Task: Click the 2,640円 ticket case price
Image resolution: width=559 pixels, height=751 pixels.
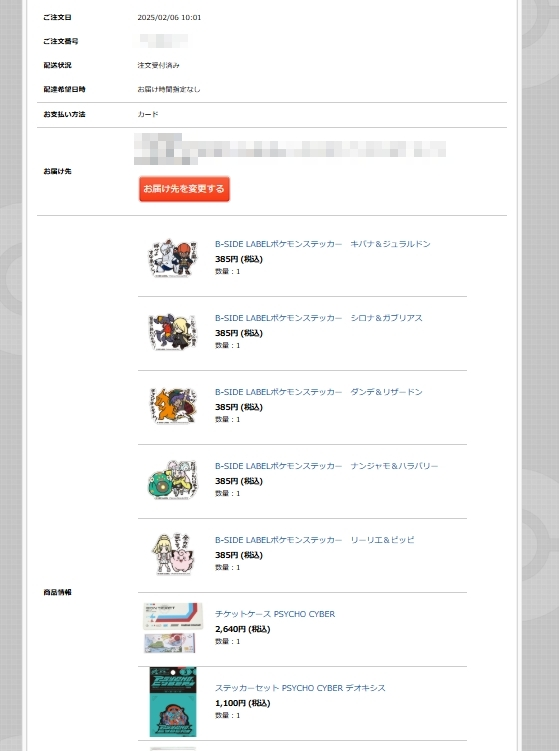Action: pos(242,629)
